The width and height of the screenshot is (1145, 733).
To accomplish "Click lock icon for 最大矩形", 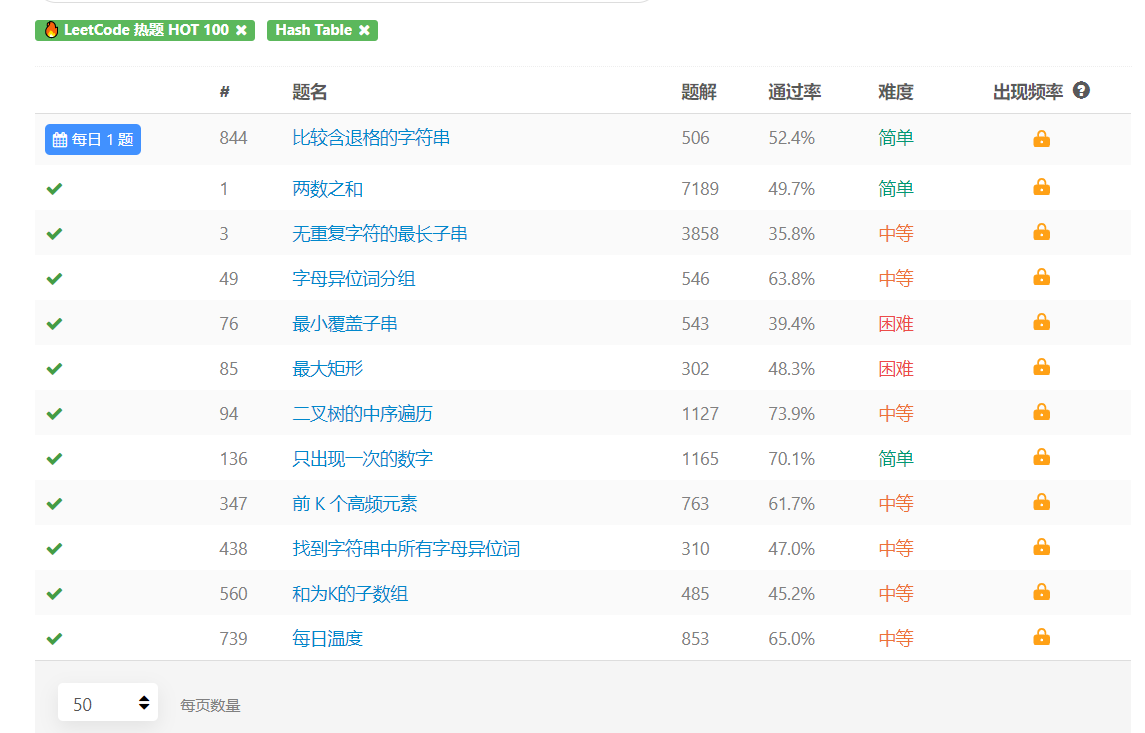I will [1041, 367].
